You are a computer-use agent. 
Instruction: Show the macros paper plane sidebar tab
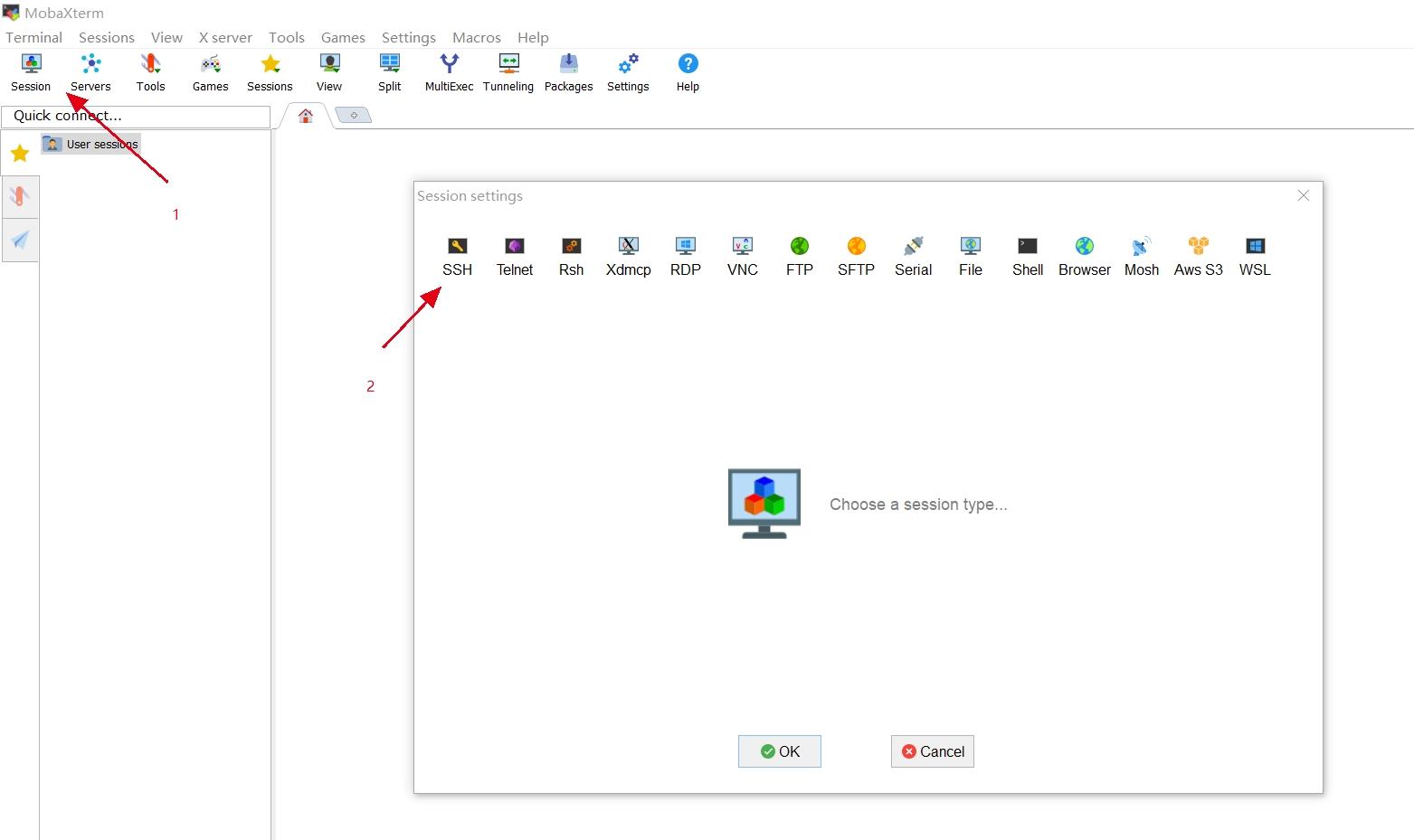point(20,240)
